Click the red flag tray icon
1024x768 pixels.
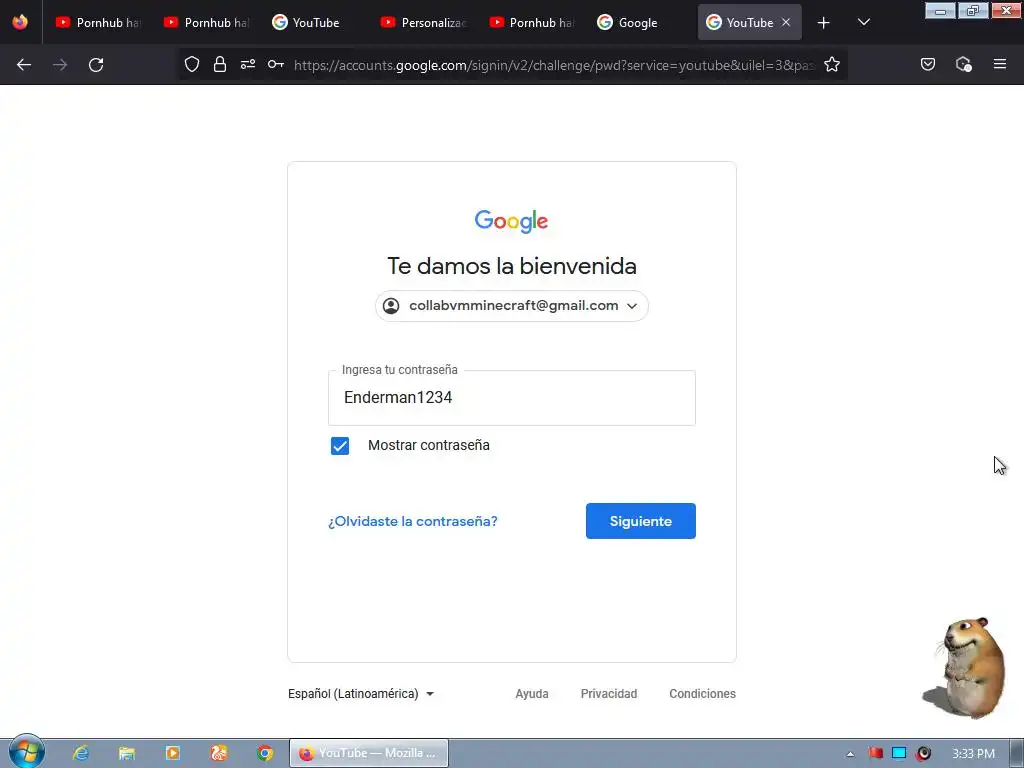[875, 753]
